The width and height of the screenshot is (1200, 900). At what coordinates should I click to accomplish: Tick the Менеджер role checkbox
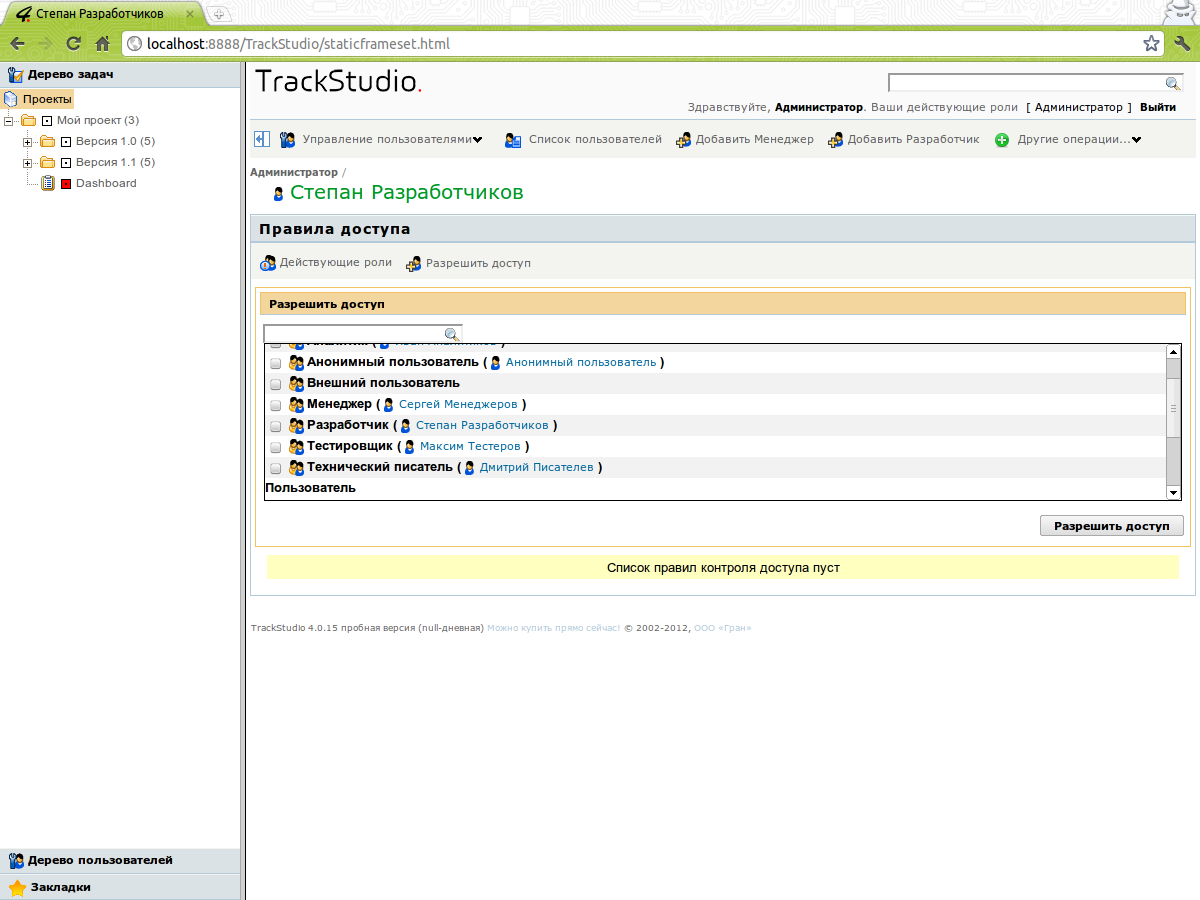(276, 405)
